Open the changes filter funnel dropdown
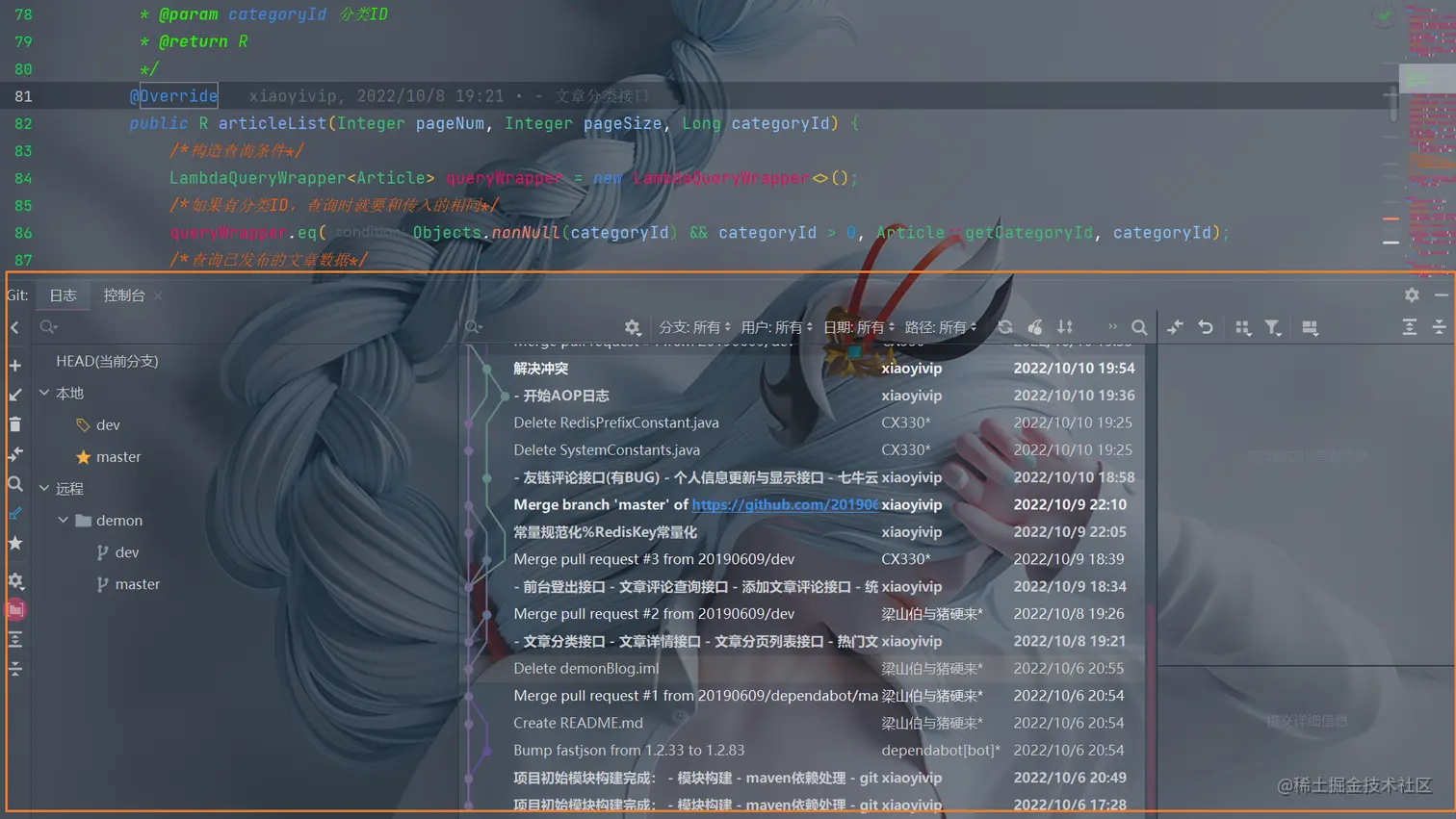The height and width of the screenshot is (819, 1456). pyautogui.click(x=1273, y=328)
